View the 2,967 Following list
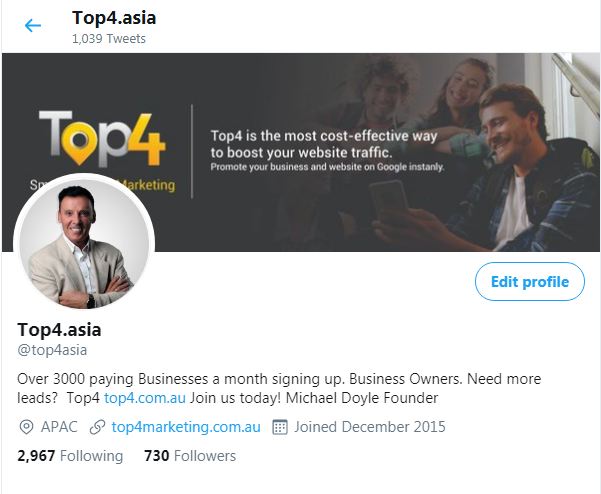This screenshot has height=494, width=601. pyautogui.click(x=70, y=456)
